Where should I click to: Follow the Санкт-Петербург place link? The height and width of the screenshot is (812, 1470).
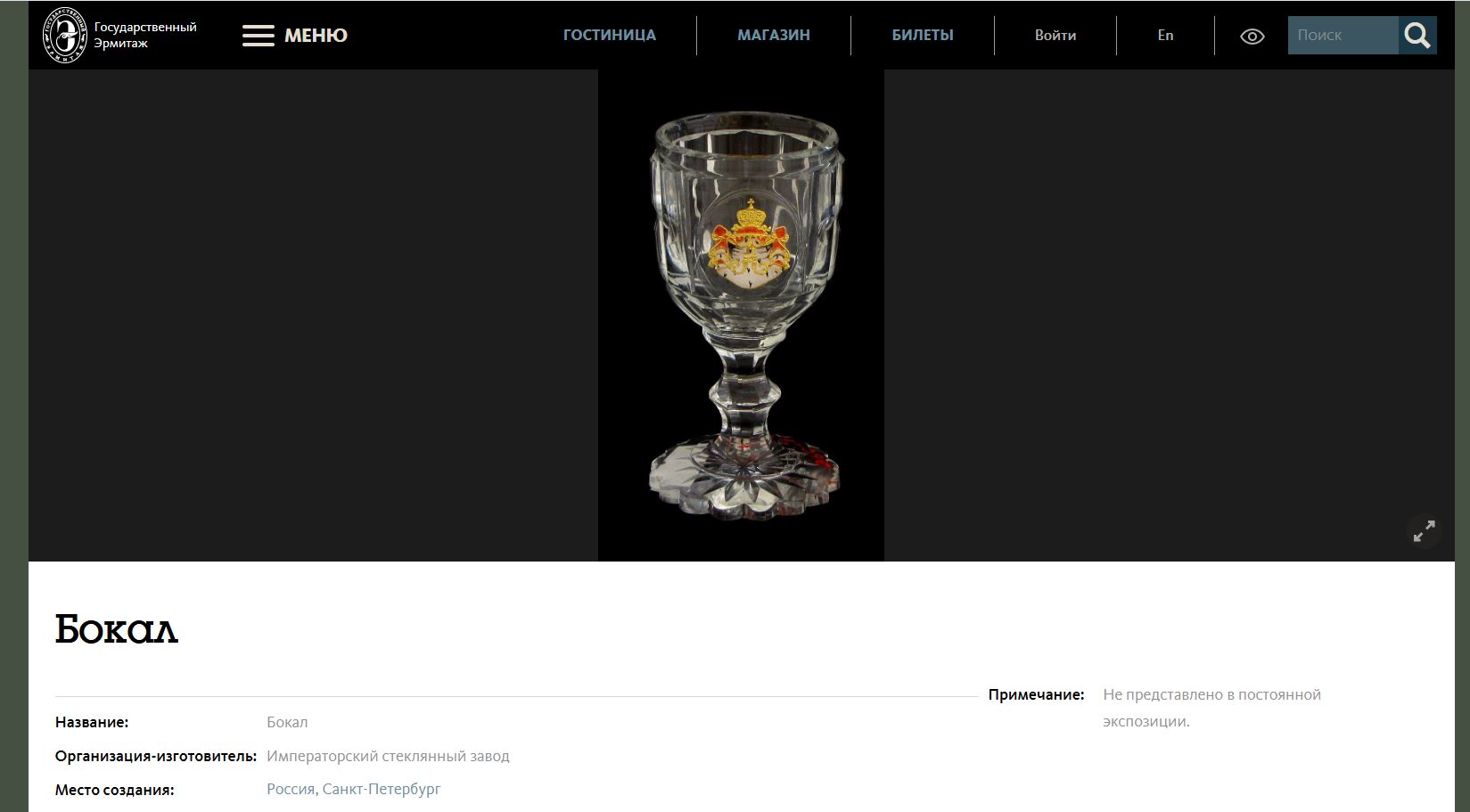point(382,789)
